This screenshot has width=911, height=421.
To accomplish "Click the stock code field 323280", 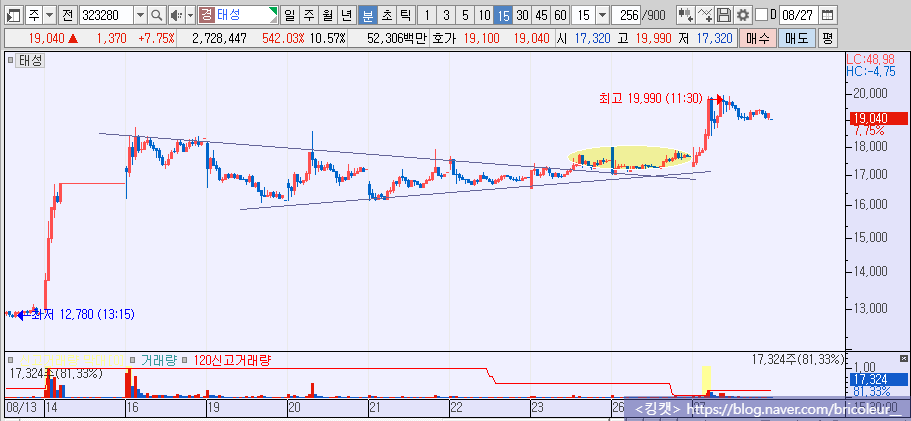I will pyautogui.click(x=106, y=15).
